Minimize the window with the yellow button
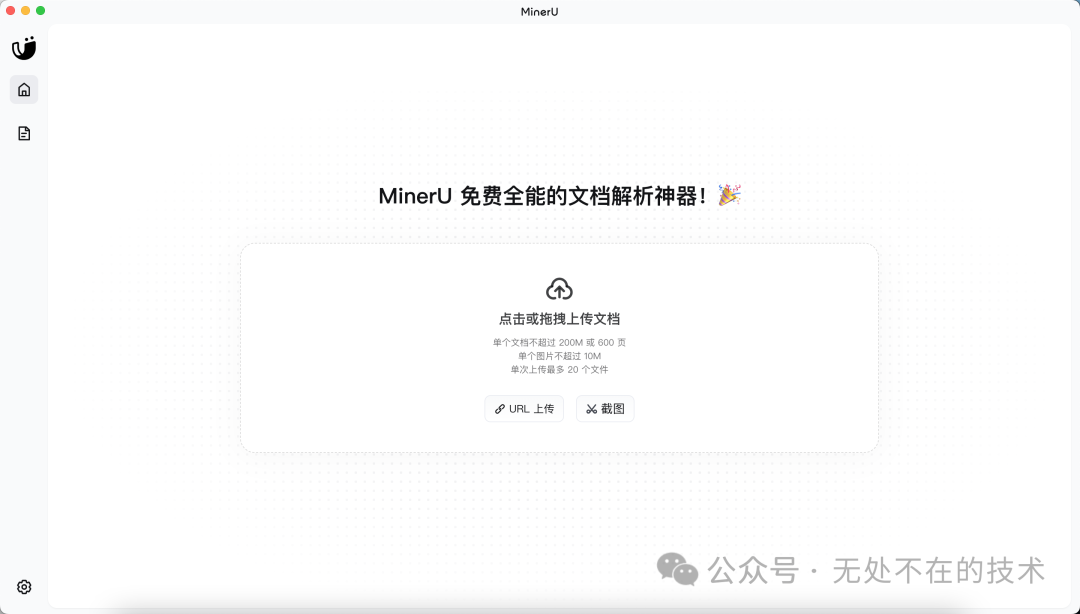1080x614 pixels. (24, 9)
